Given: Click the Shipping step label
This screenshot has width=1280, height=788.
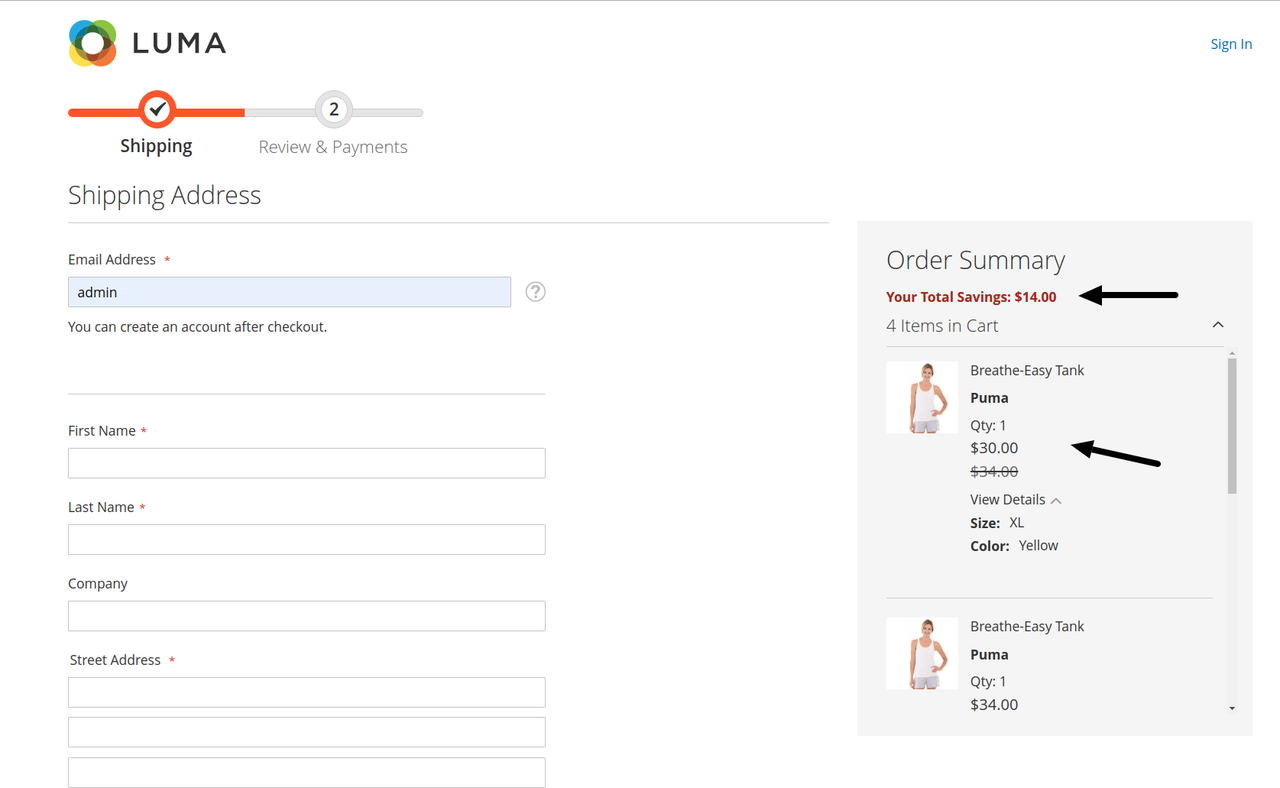Looking at the screenshot, I should (156, 146).
